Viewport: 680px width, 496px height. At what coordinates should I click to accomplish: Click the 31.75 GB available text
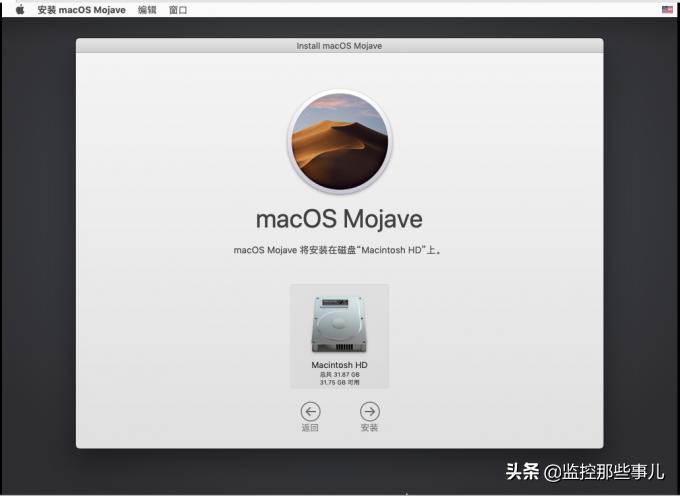click(340, 382)
